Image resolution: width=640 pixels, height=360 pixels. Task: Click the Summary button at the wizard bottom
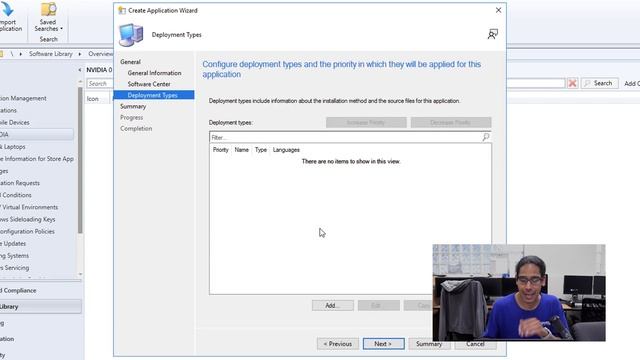point(429,344)
